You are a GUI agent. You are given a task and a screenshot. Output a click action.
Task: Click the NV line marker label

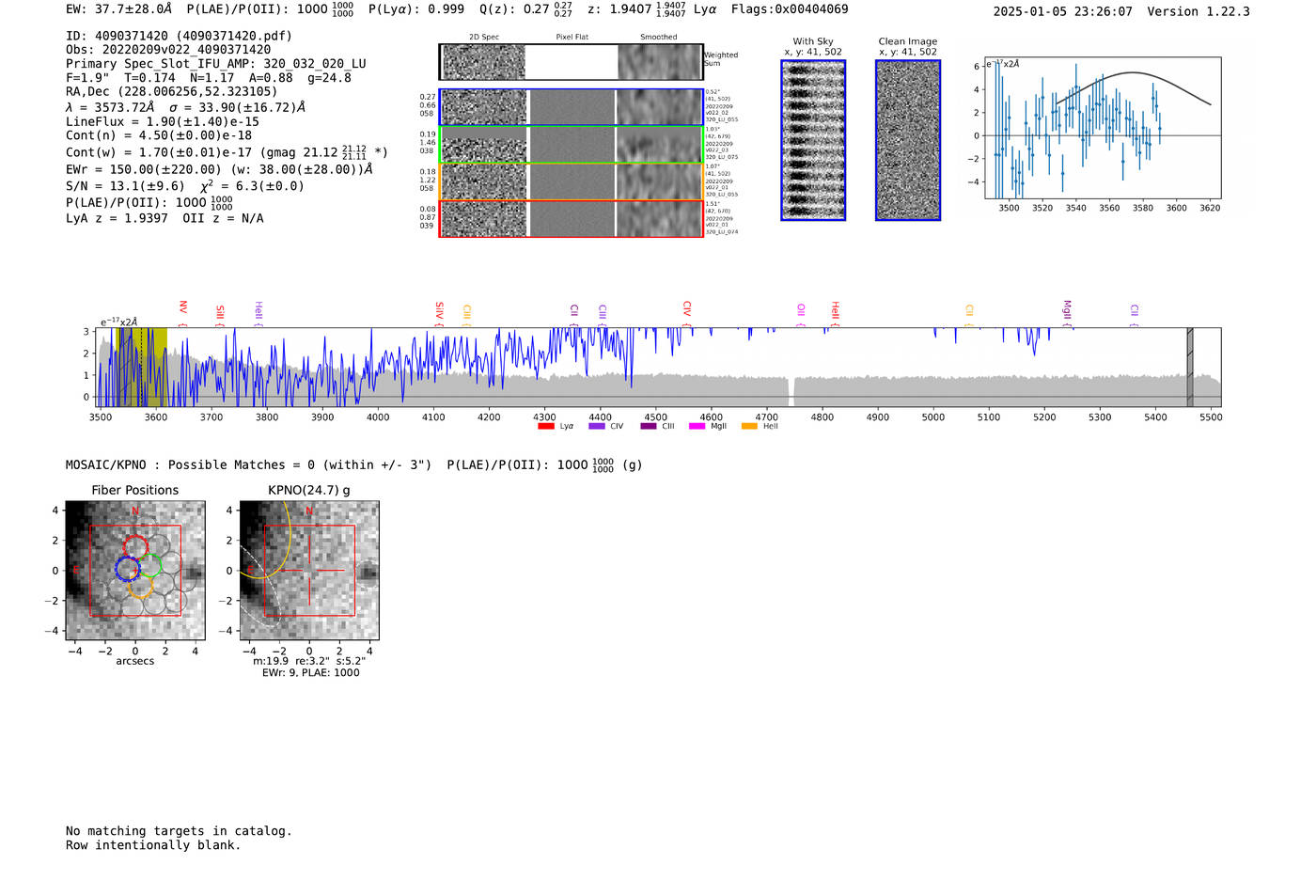pyautogui.click(x=183, y=307)
